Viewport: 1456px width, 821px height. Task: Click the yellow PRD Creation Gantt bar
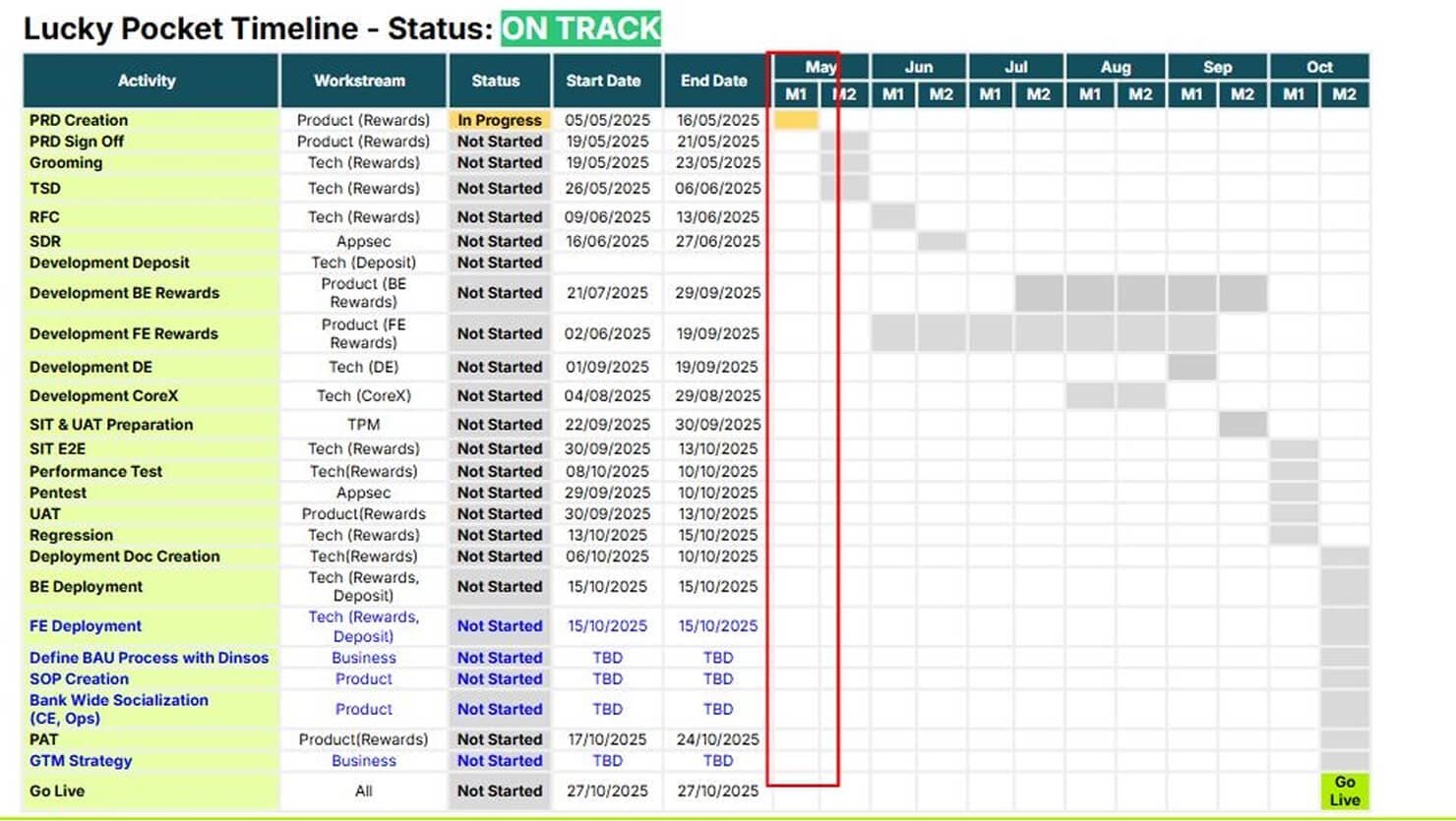coord(796,120)
